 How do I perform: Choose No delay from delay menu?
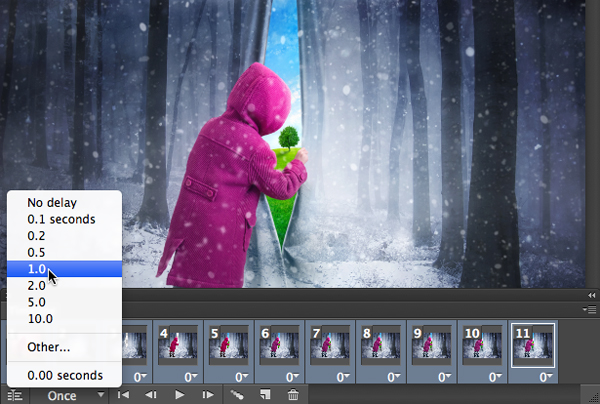pyautogui.click(x=64, y=202)
